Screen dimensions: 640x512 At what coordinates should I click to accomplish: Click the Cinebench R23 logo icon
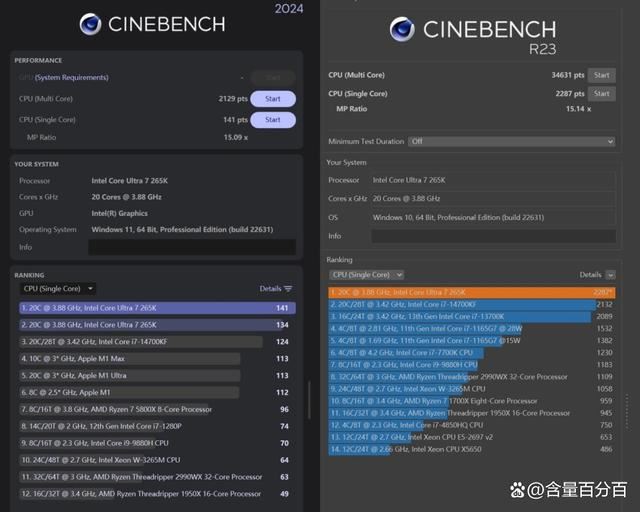pyautogui.click(x=404, y=29)
